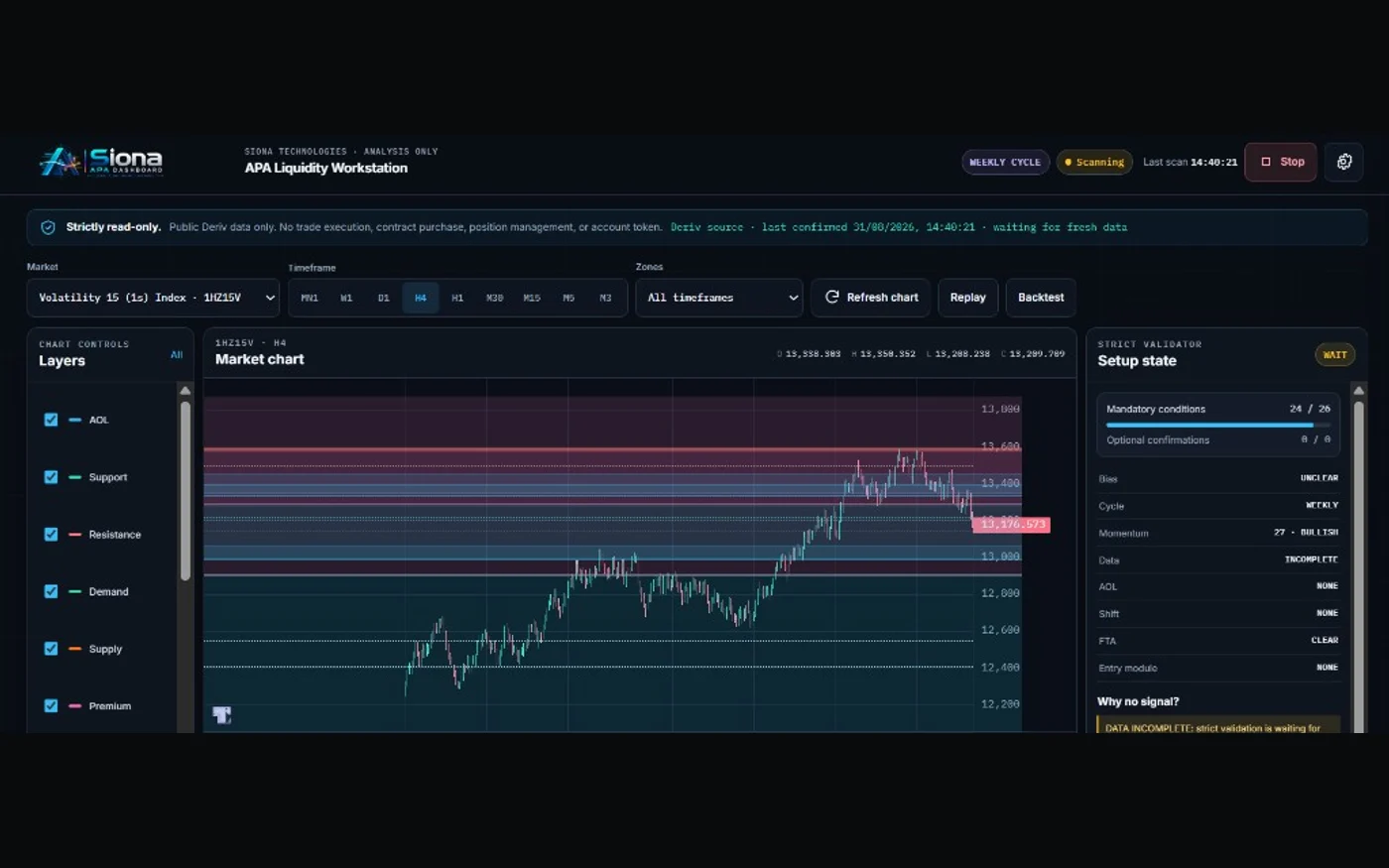Click the Backtest button
The width and height of the screenshot is (1389, 868).
click(1041, 298)
